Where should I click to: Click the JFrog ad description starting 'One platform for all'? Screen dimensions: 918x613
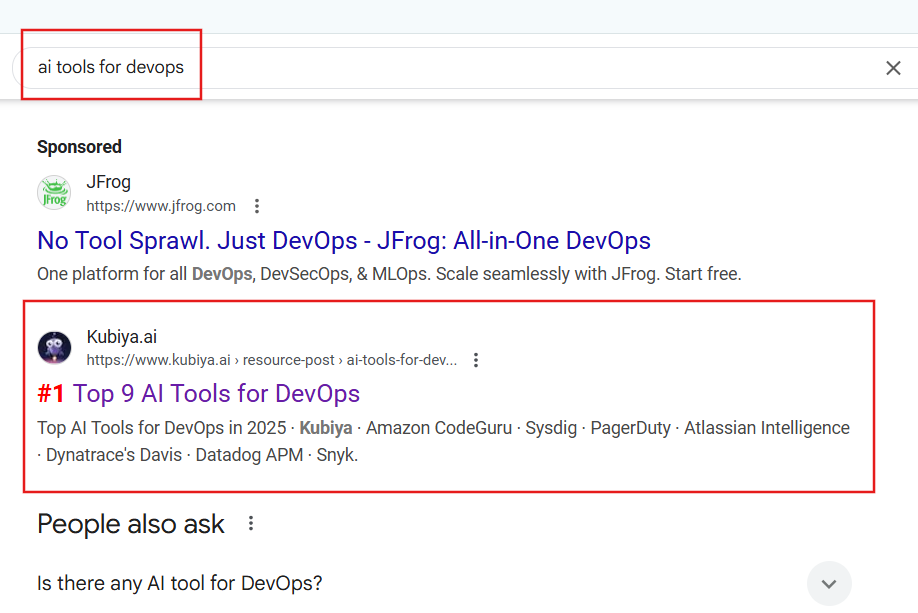tap(389, 274)
